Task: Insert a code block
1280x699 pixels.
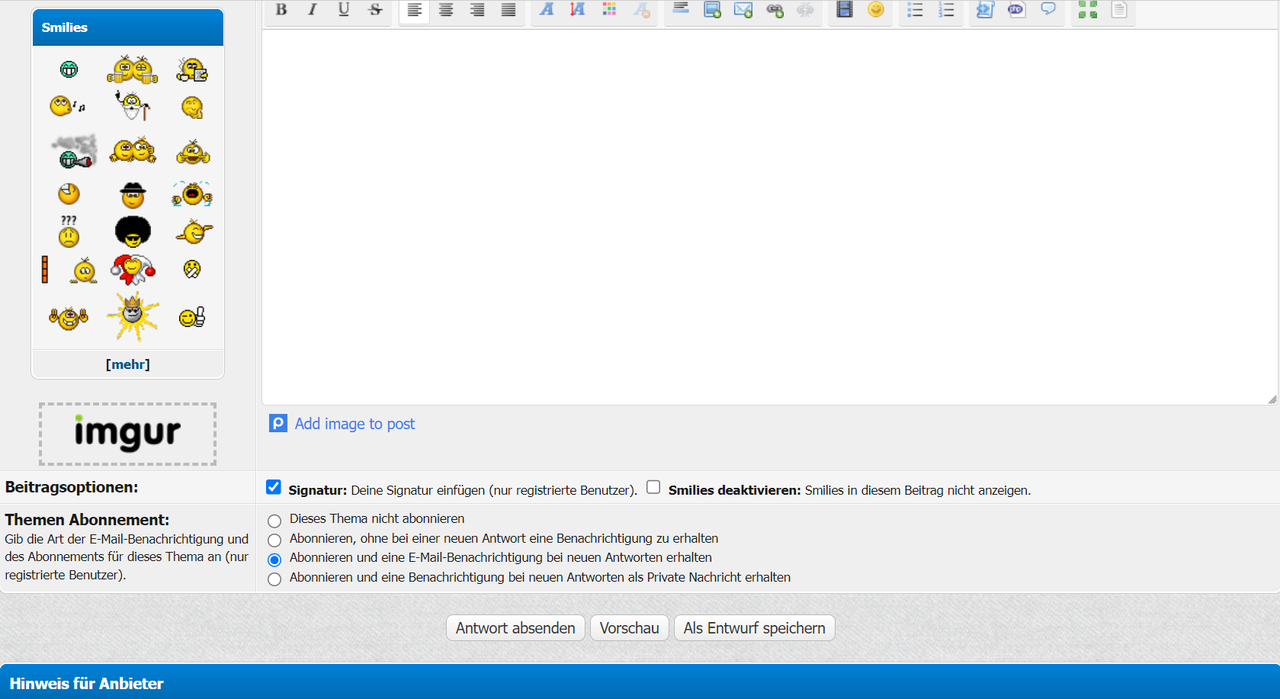Action: 985,10
